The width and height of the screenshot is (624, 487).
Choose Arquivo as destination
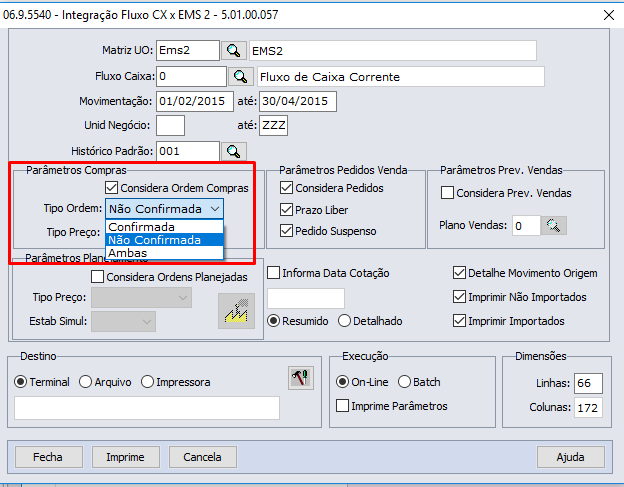pos(86,382)
